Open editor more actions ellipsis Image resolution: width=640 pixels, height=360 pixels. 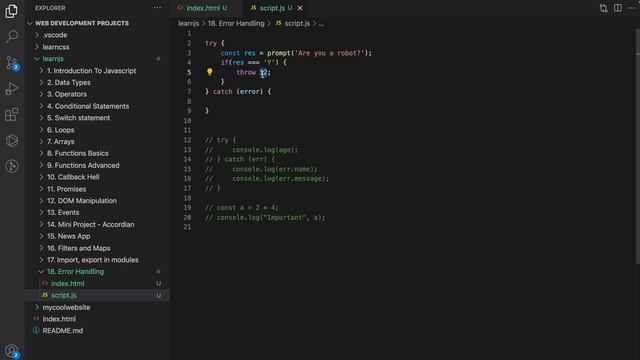tap(631, 8)
